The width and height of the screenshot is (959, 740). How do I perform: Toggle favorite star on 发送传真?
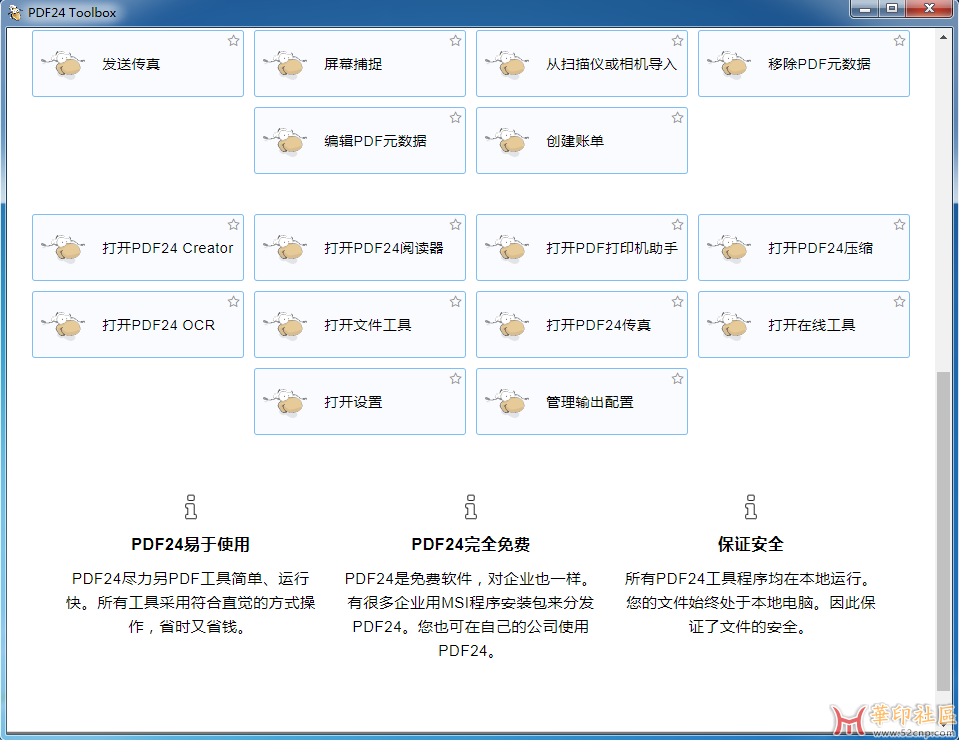234,41
